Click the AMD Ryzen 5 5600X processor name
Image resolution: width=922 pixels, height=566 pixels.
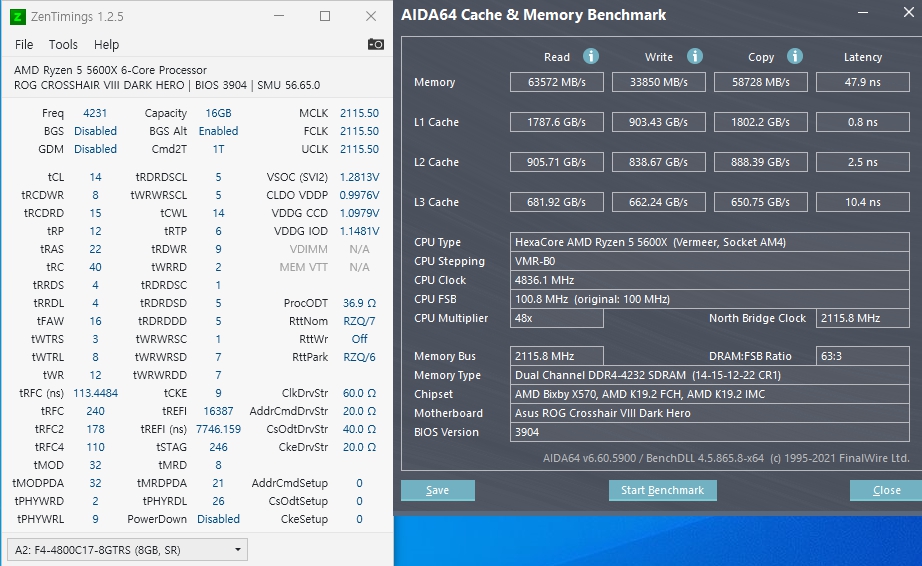(111, 70)
